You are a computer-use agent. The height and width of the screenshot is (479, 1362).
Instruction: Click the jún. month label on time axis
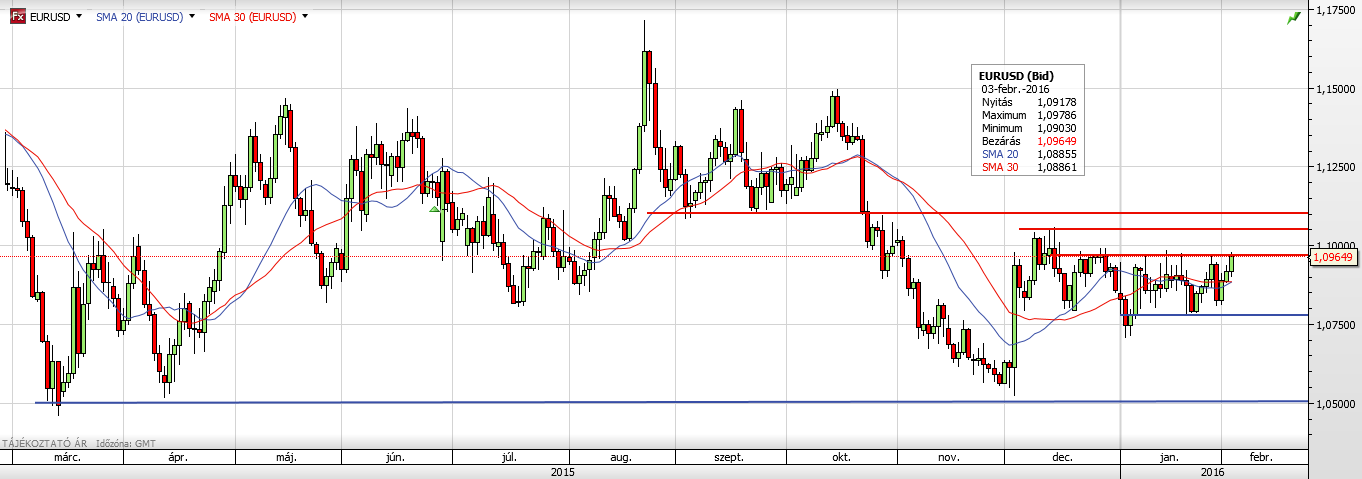(x=395, y=457)
